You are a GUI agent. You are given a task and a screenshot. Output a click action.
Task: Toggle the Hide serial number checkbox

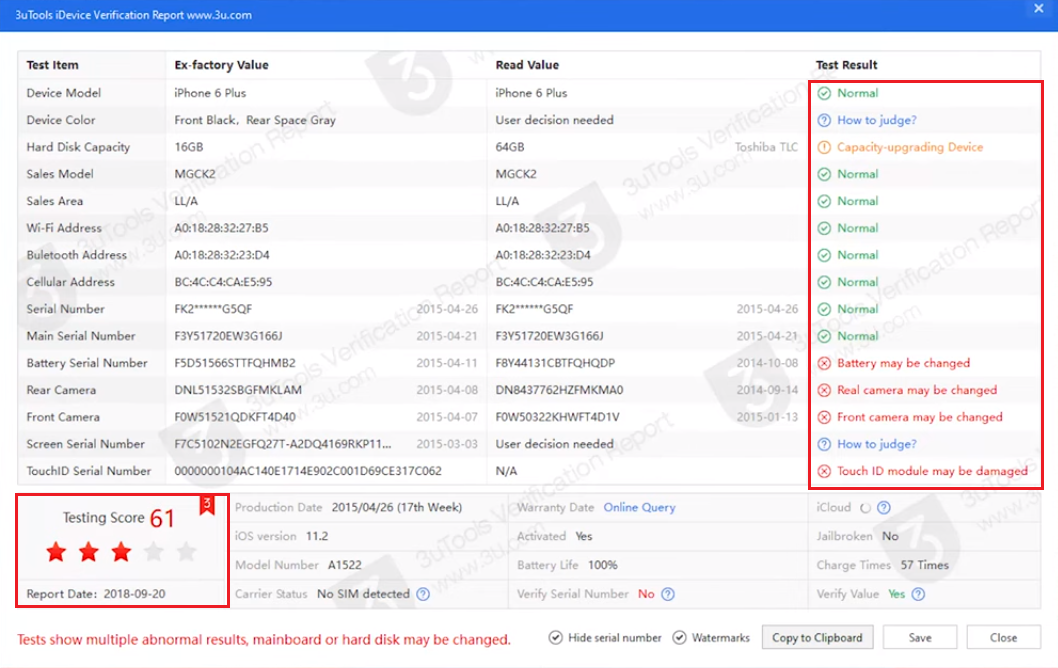point(555,638)
